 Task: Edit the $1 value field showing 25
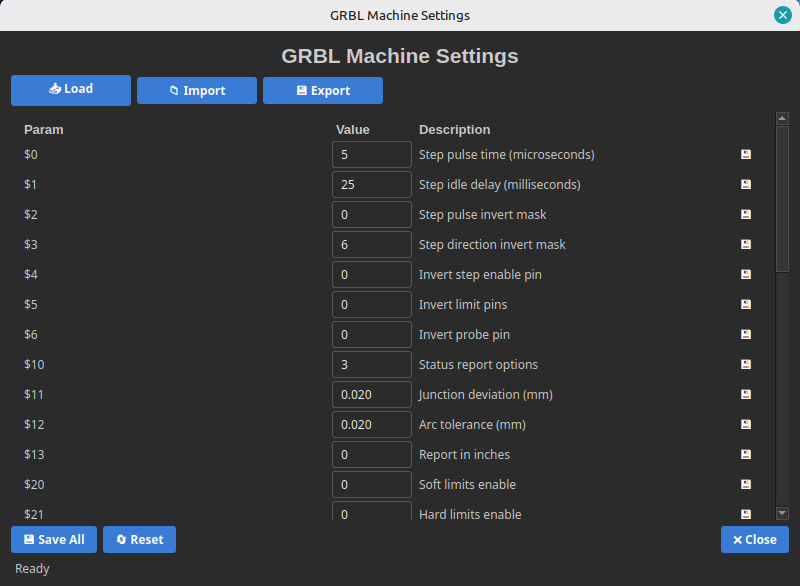point(372,185)
